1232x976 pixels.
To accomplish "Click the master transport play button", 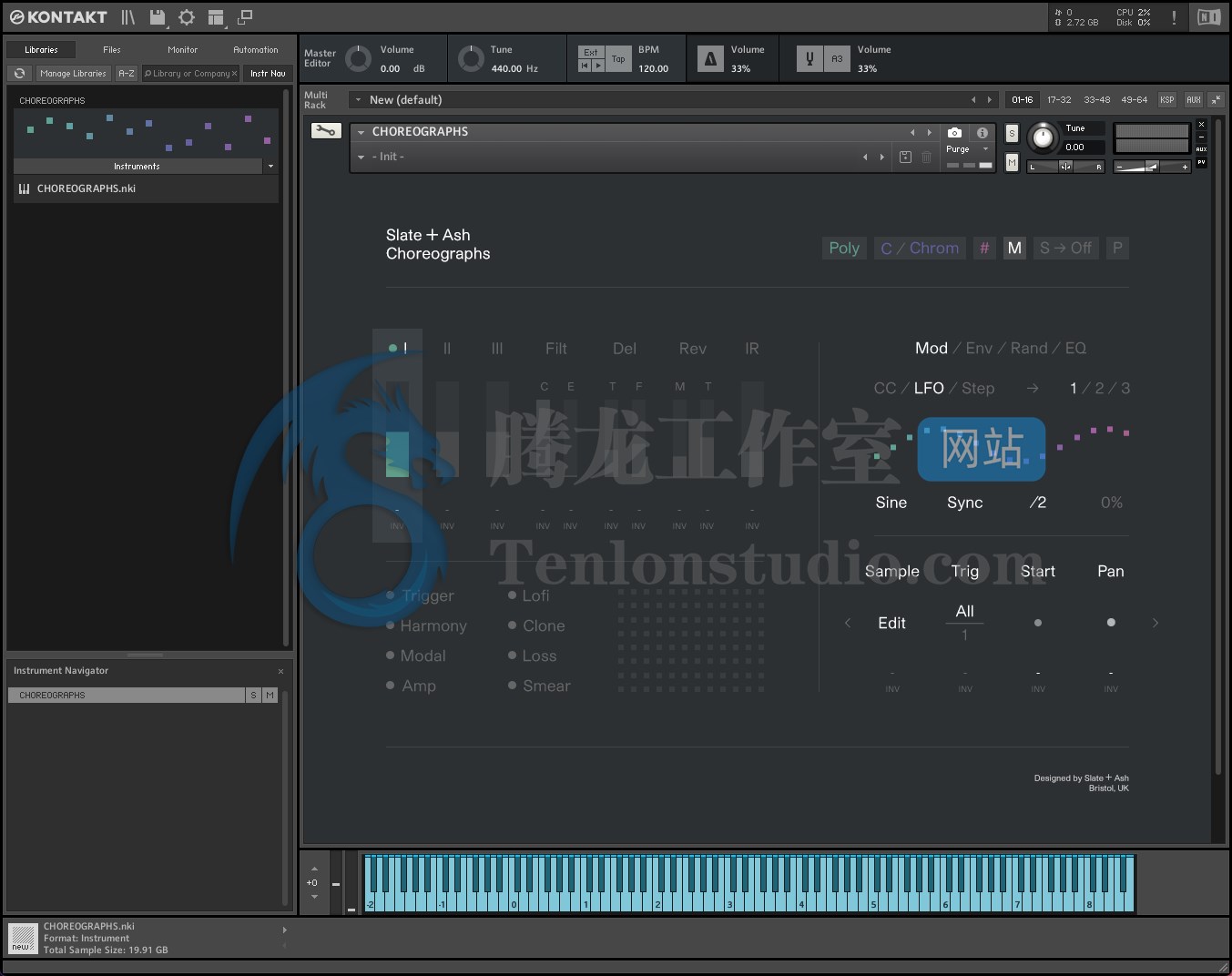I will click(598, 66).
